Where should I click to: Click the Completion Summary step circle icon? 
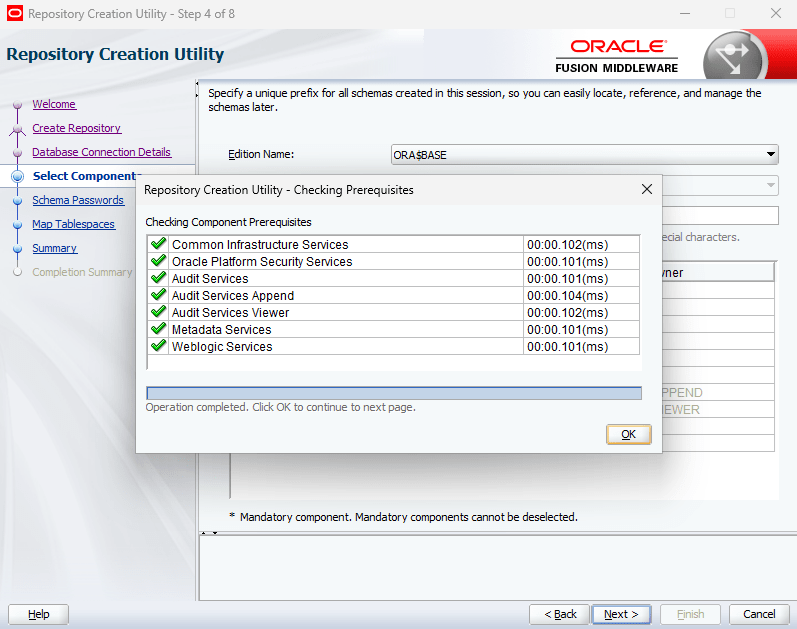18,272
